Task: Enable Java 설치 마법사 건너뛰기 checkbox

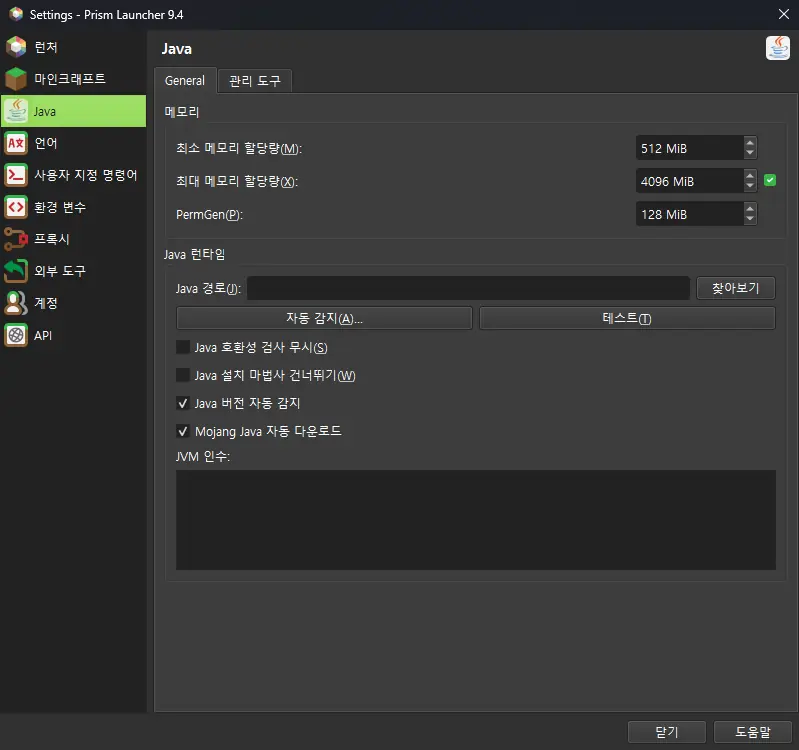Action: pos(182,376)
